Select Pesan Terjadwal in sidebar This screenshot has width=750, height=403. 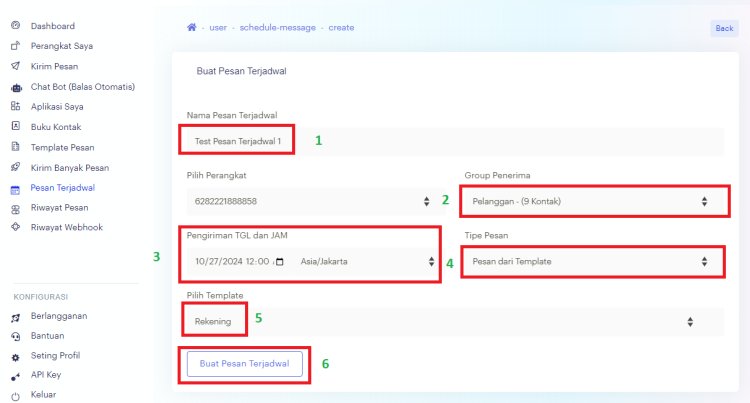click(63, 187)
